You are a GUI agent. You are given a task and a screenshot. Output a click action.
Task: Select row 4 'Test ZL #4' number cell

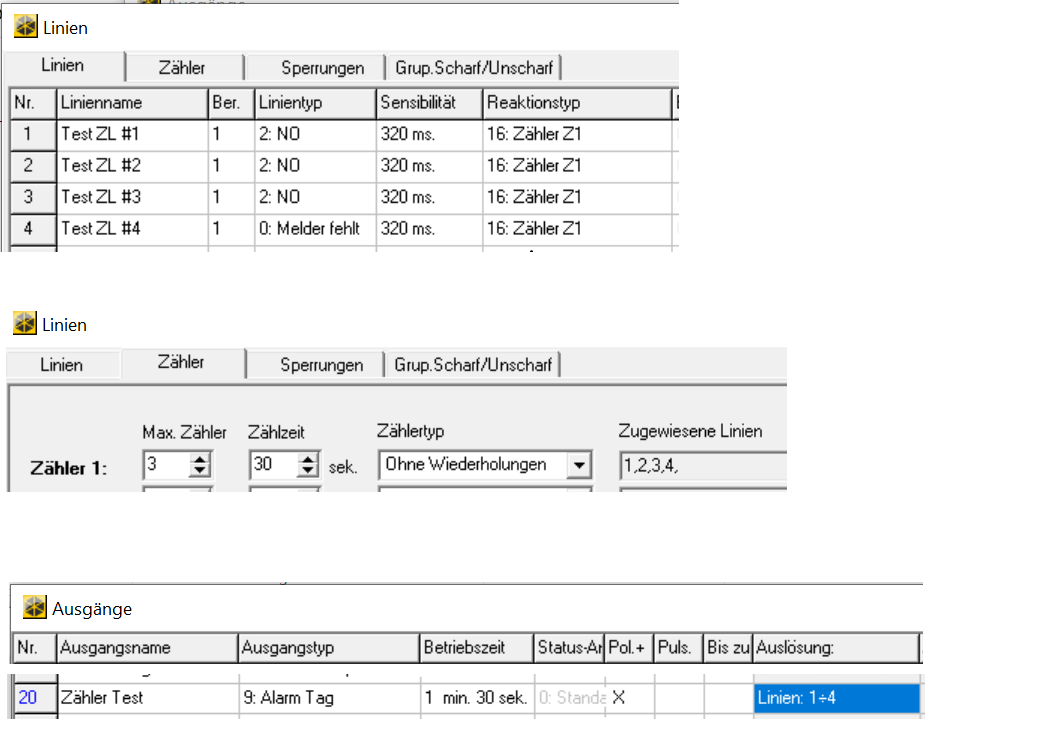click(x=29, y=229)
